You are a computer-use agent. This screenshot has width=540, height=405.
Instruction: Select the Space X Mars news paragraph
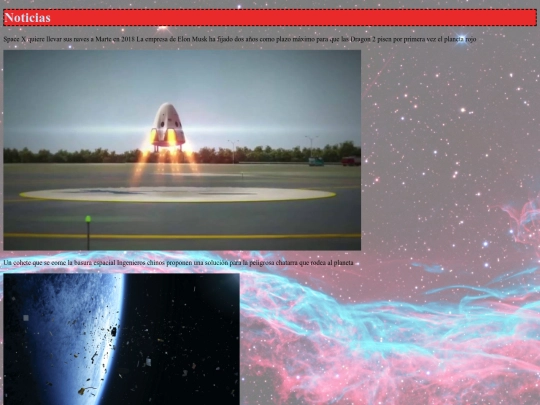[240, 39]
